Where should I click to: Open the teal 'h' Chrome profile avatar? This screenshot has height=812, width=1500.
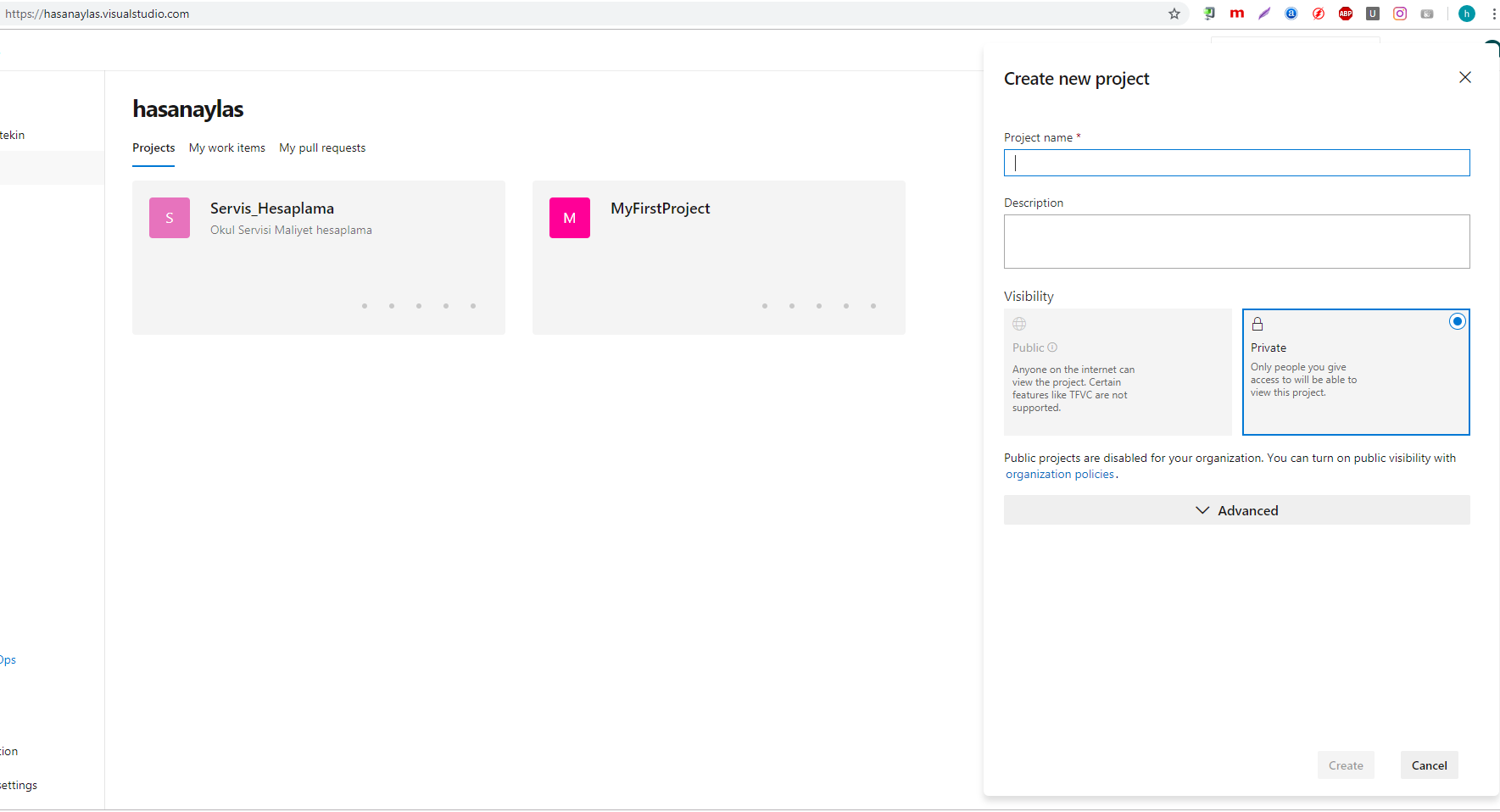[1467, 14]
